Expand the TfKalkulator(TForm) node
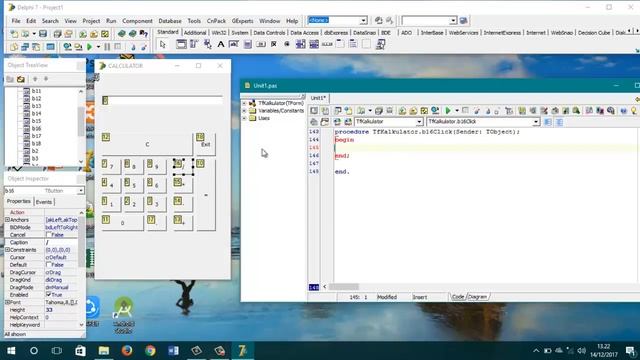Screen dimensions: 640x360 point(244,103)
